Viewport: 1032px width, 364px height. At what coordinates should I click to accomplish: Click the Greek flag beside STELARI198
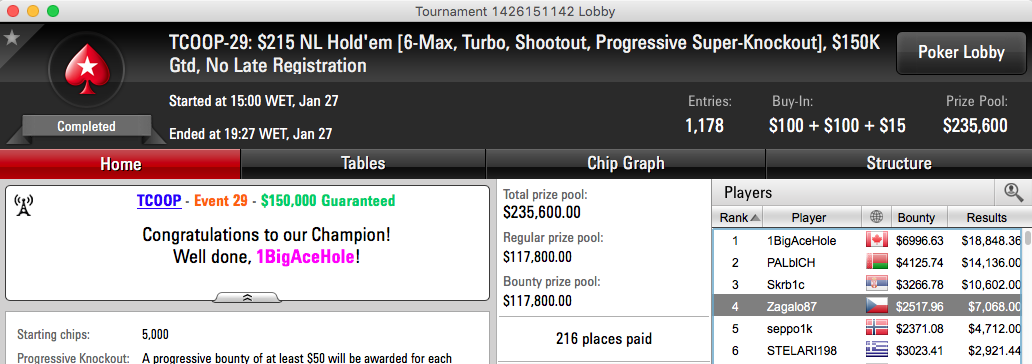point(877,349)
